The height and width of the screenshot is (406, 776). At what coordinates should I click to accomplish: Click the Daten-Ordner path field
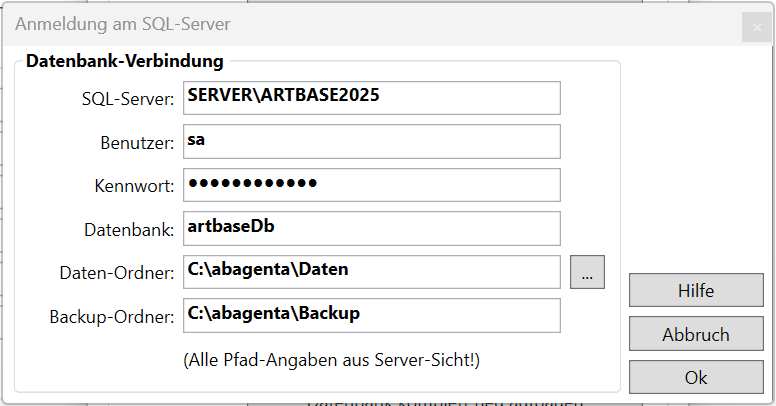(x=372, y=272)
